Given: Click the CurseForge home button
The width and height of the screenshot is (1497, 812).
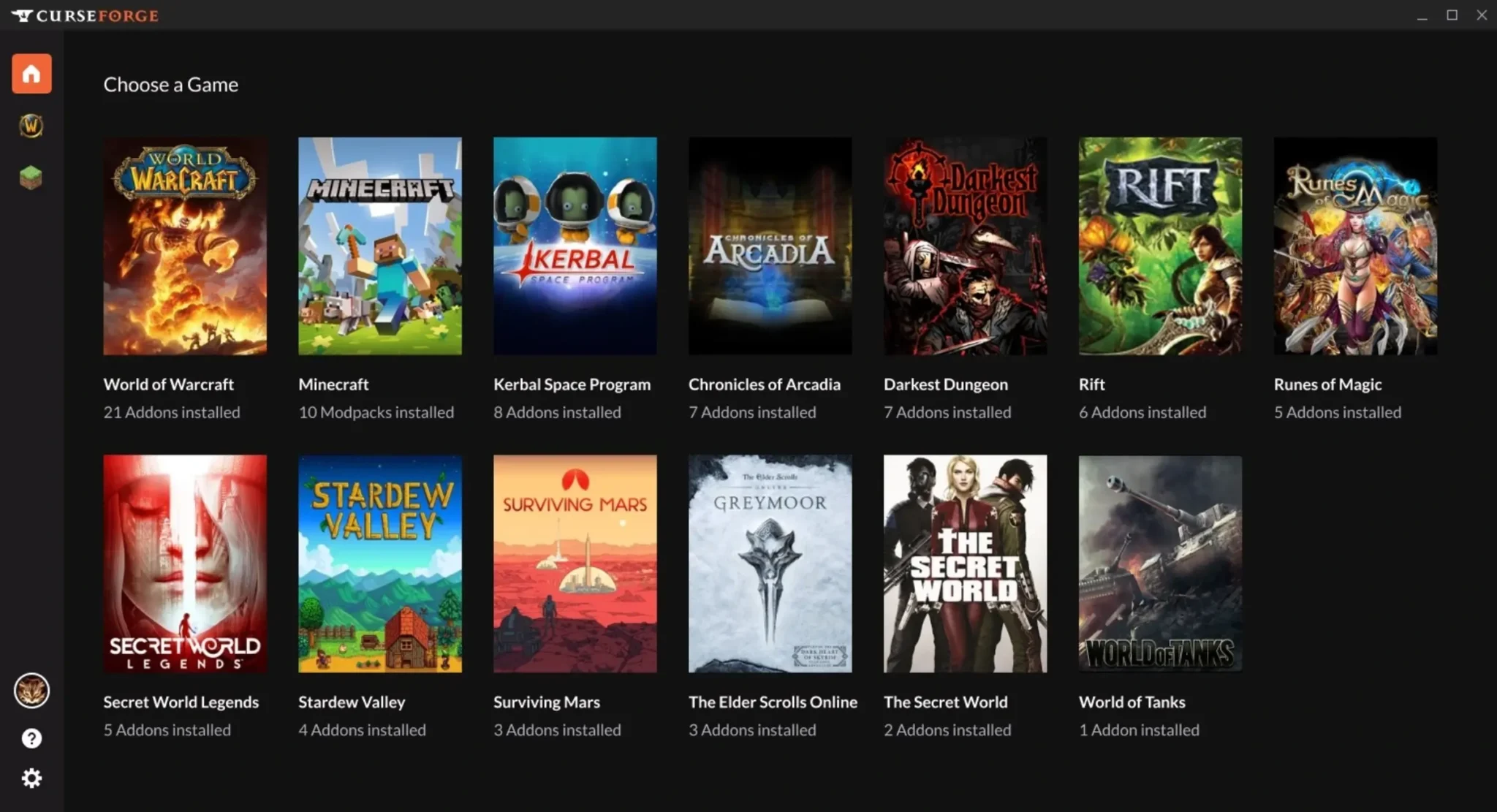Looking at the screenshot, I should click(x=31, y=73).
